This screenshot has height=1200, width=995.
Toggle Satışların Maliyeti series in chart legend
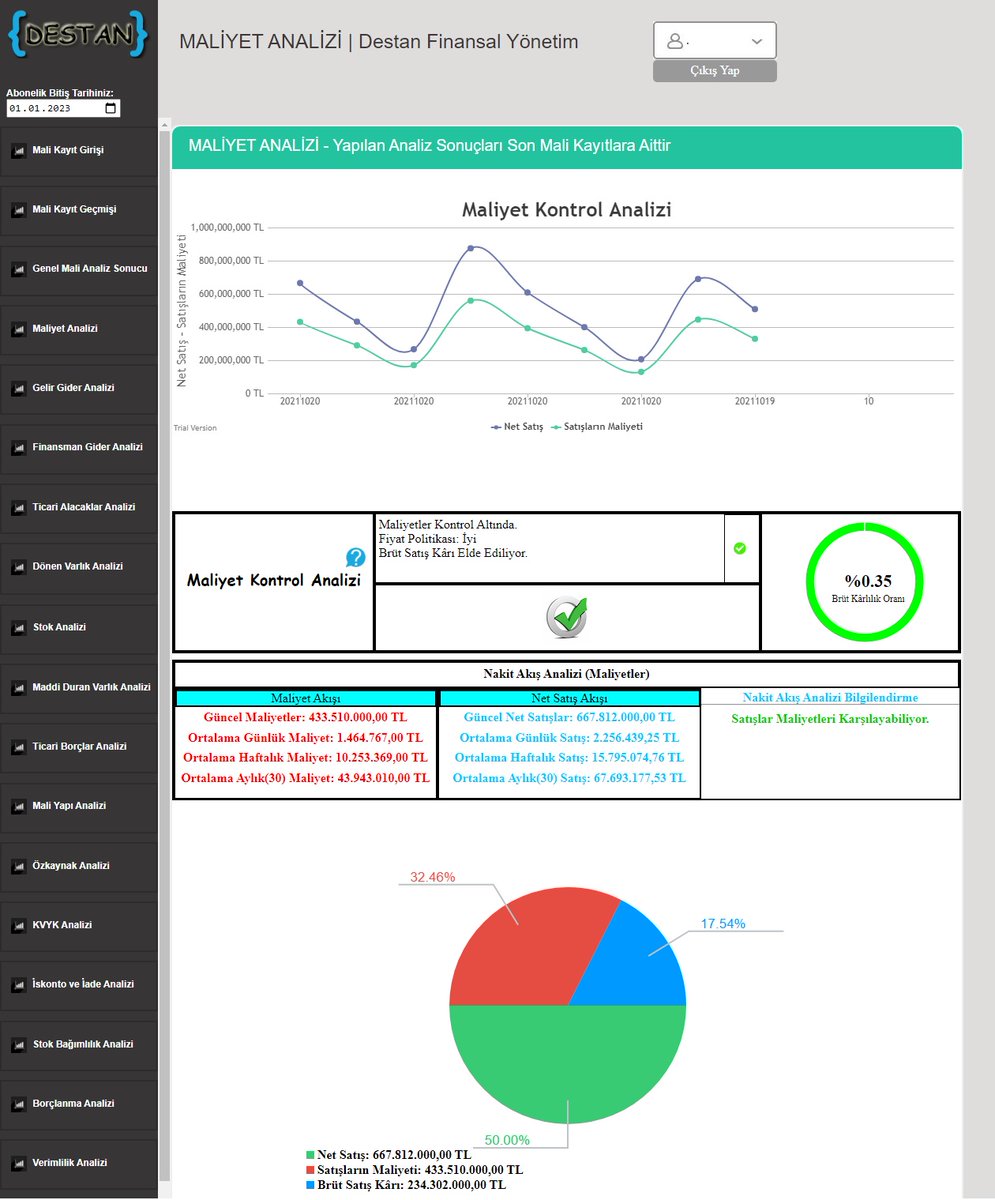pyautogui.click(x=597, y=426)
